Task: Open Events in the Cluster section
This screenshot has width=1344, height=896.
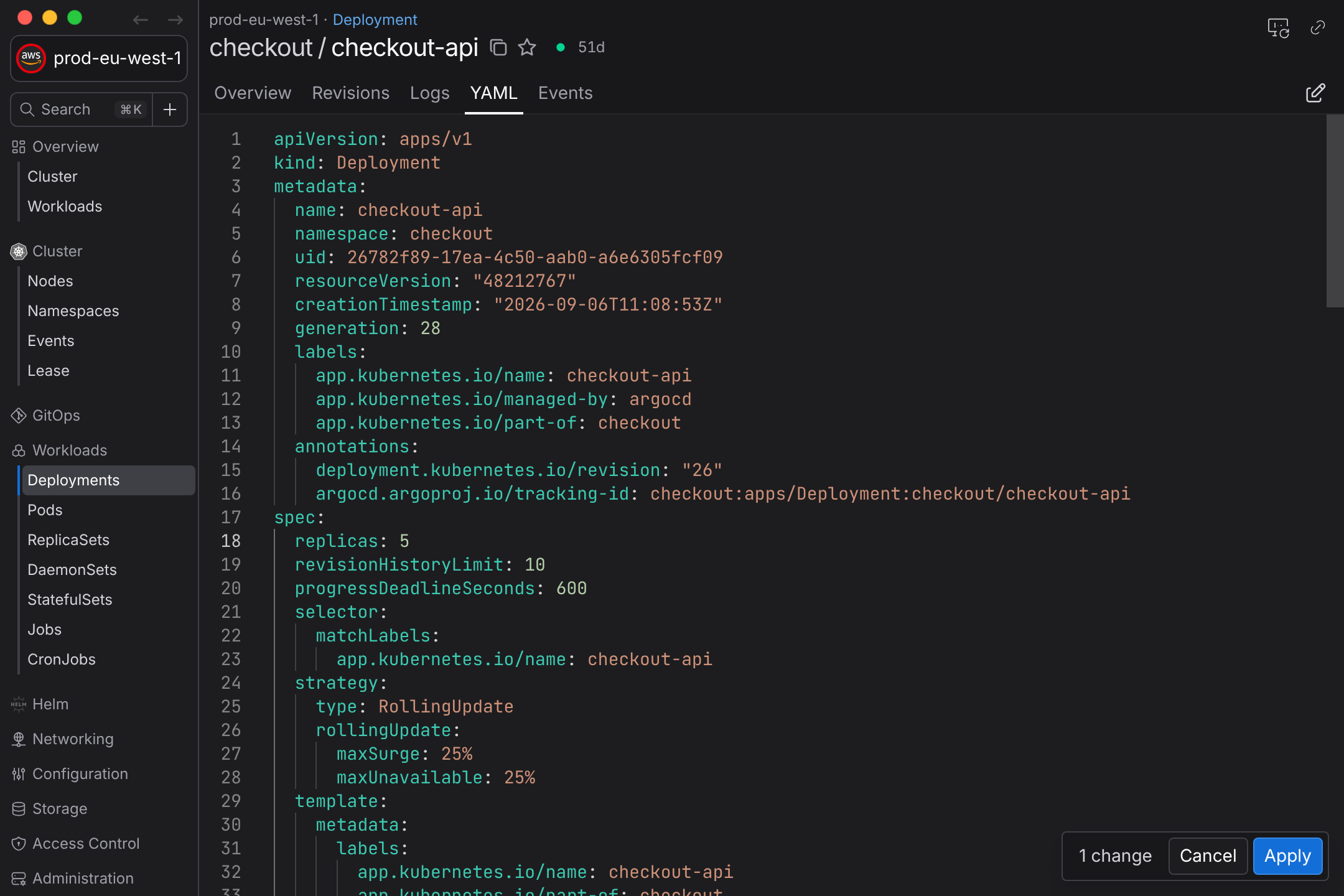Action: coord(51,341)
